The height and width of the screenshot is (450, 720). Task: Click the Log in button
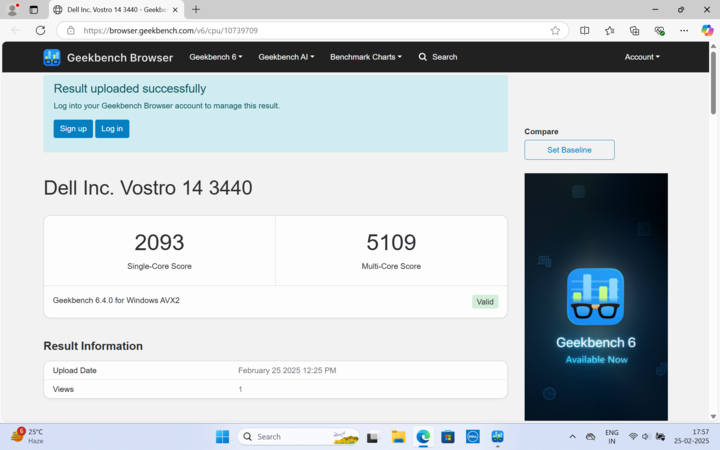tap(112, 129)
